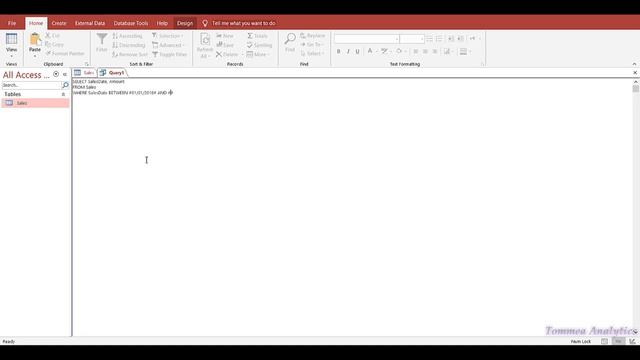
Task: Close the Query1 object window
Action: click(635, 73)
